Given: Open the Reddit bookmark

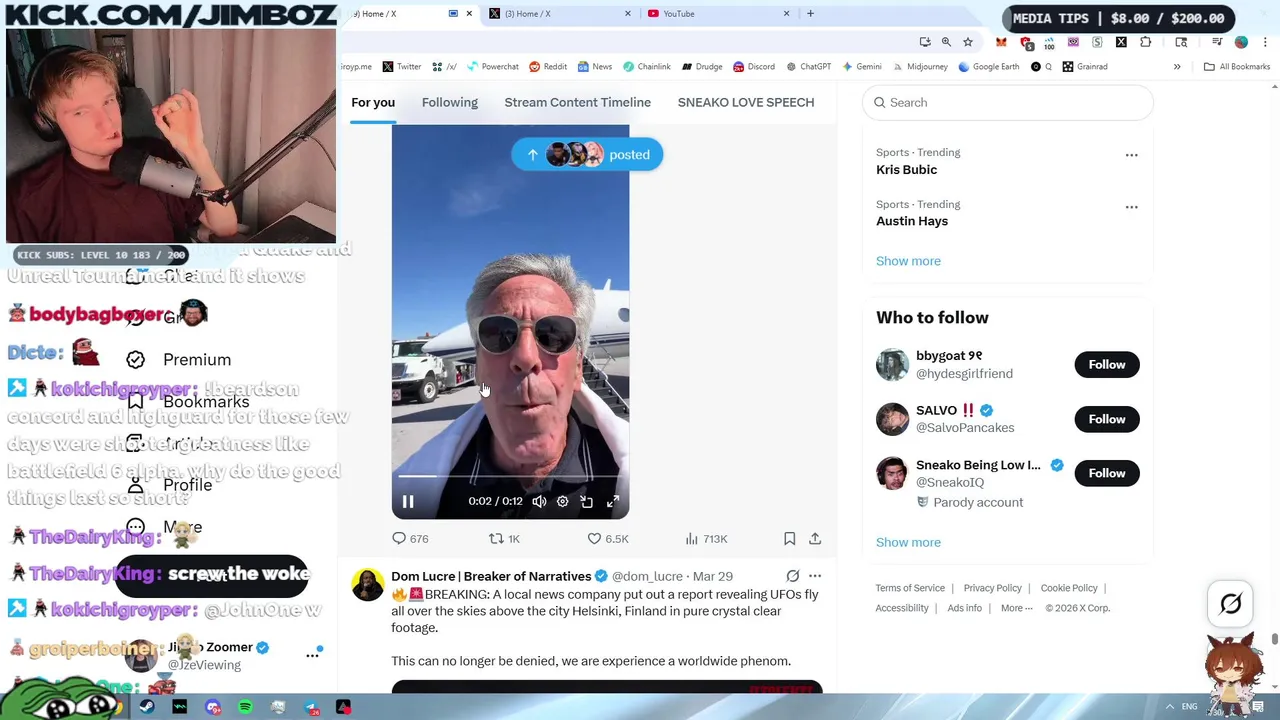Looking at the screenshot, I should [548, 67].
